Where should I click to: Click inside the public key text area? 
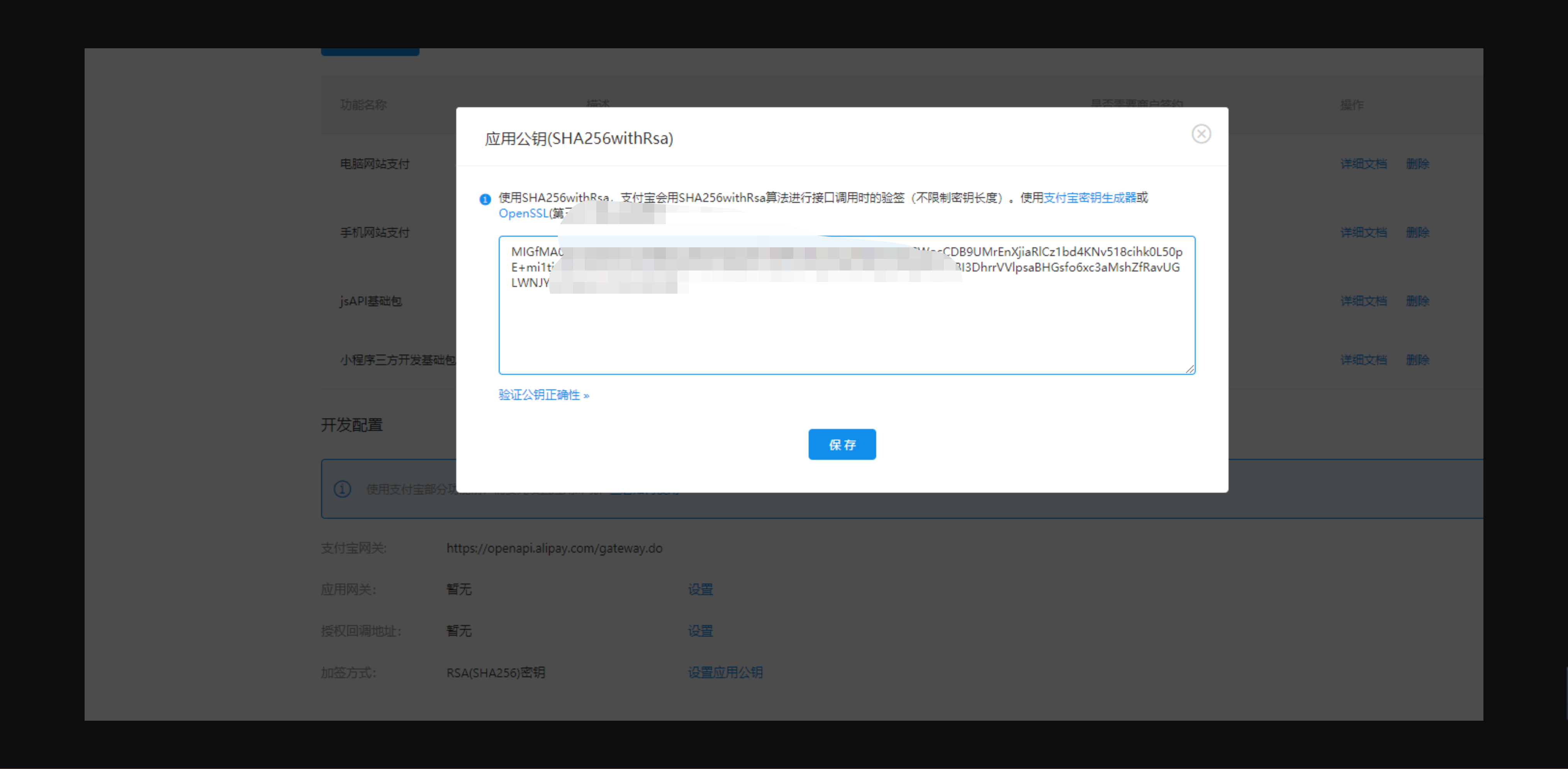point(846,329)
